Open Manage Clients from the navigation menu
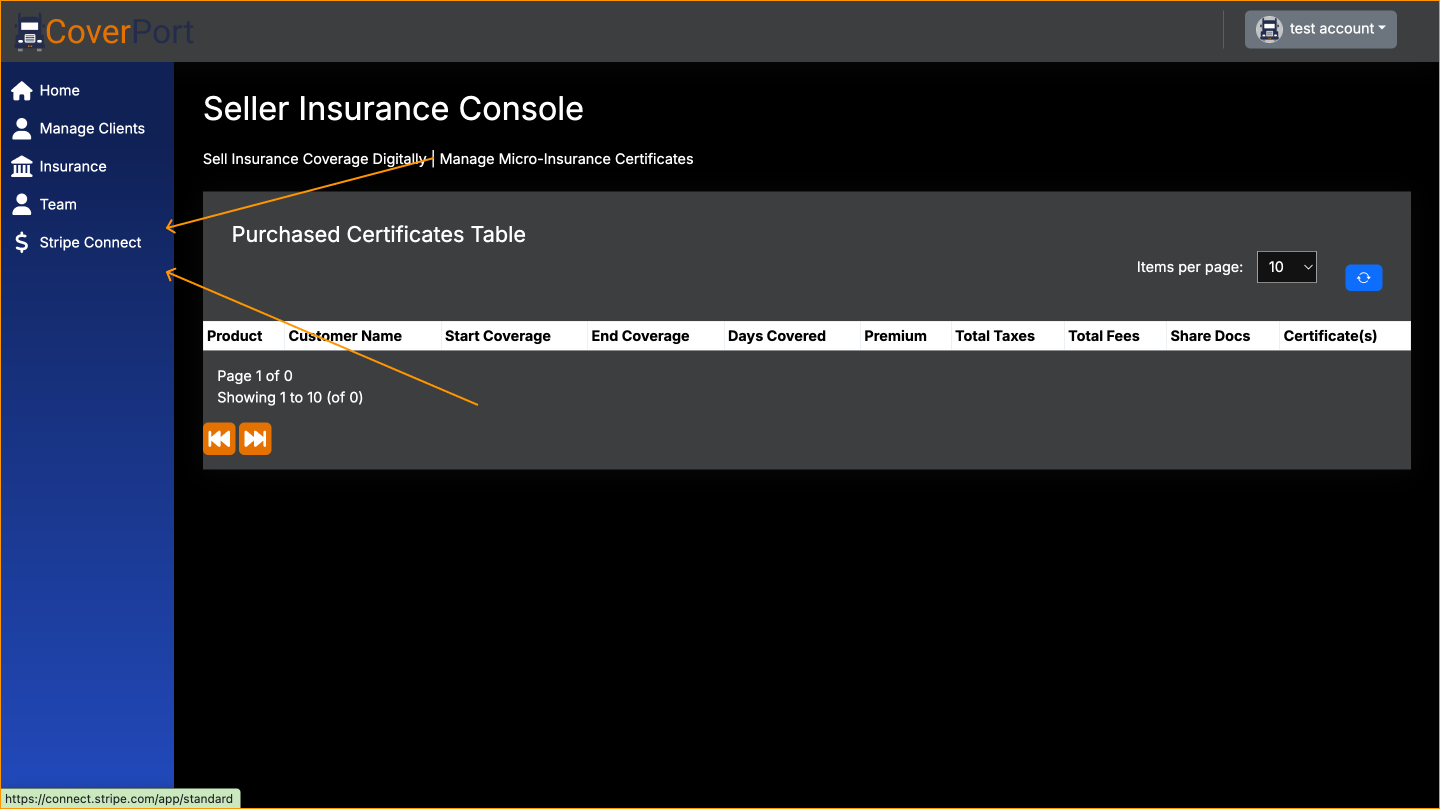The image size is (1440, 809). (x=92, y=128)
